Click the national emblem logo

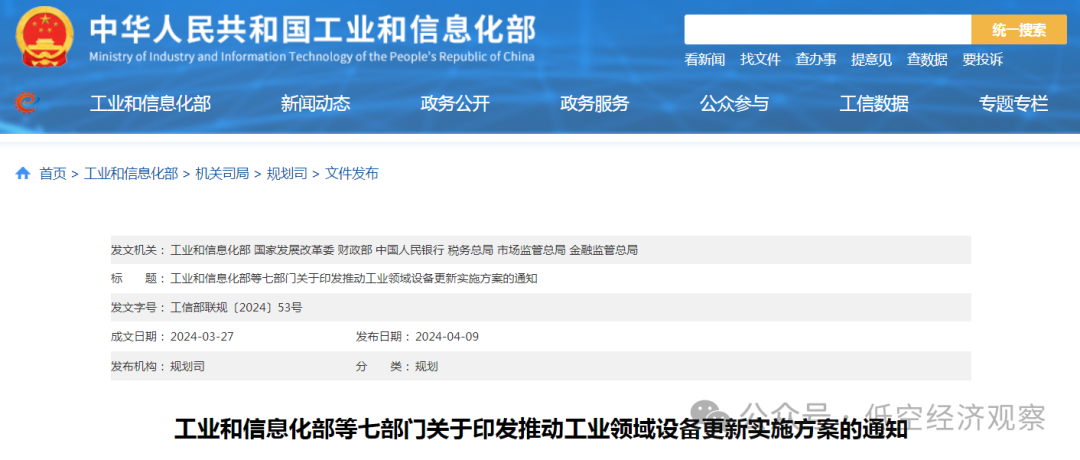click(x=45, y=36)
